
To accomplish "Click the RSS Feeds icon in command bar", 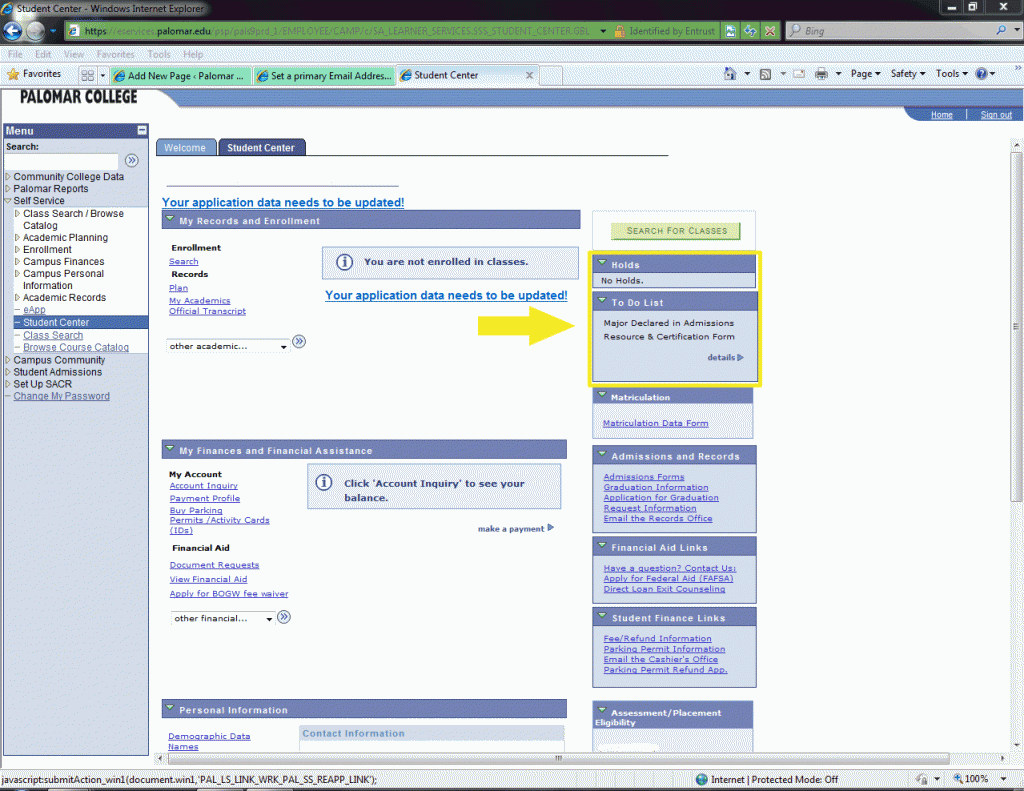I will pos(765,74).
